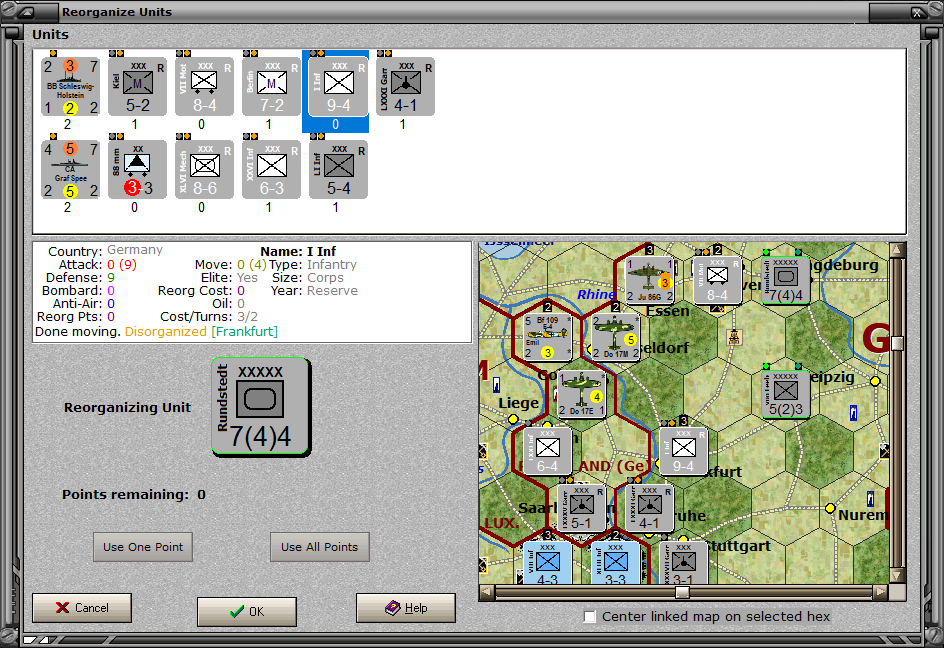Select the 88 mm anti-air unit
This screenshot has width=944, height=648.
[x=137, y=170]
